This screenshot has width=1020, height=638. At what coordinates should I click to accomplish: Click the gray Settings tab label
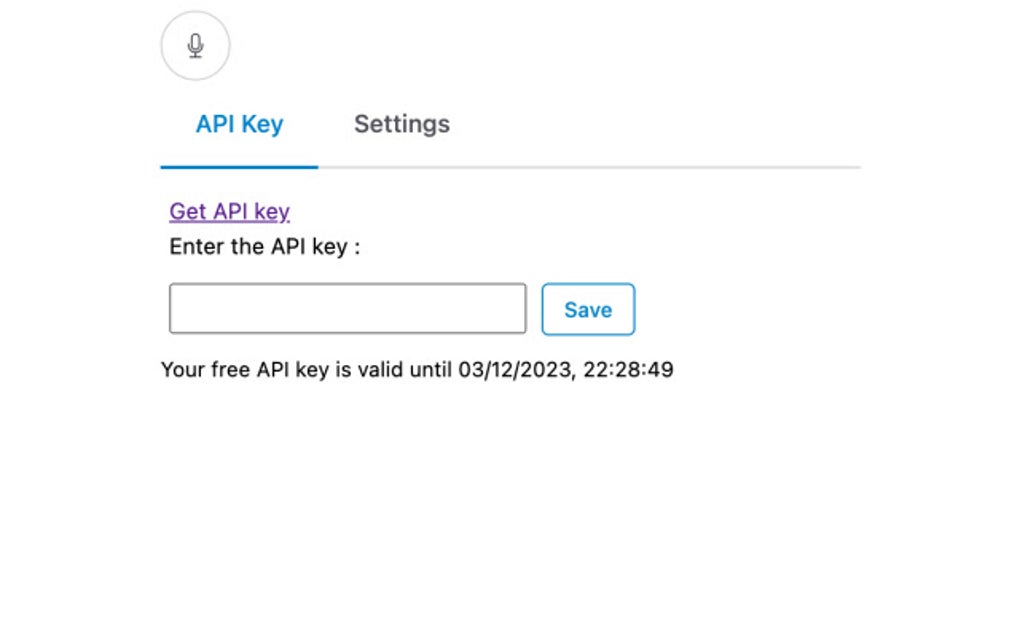(x=401, y=124)
